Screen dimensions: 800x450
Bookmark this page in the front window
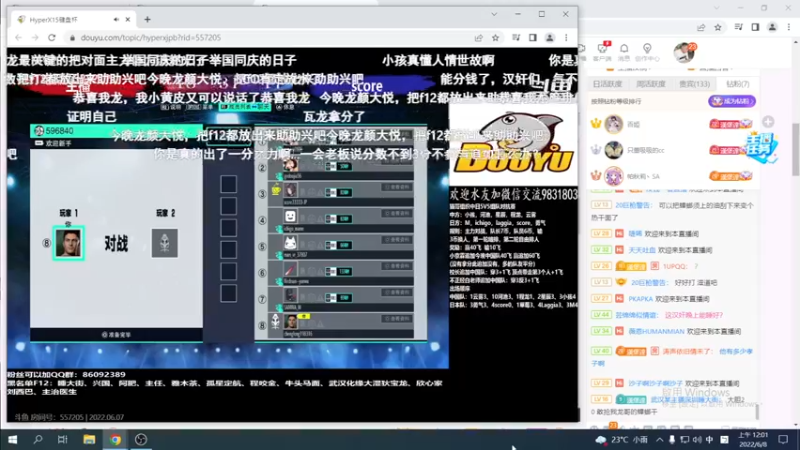tap(495, 38)
